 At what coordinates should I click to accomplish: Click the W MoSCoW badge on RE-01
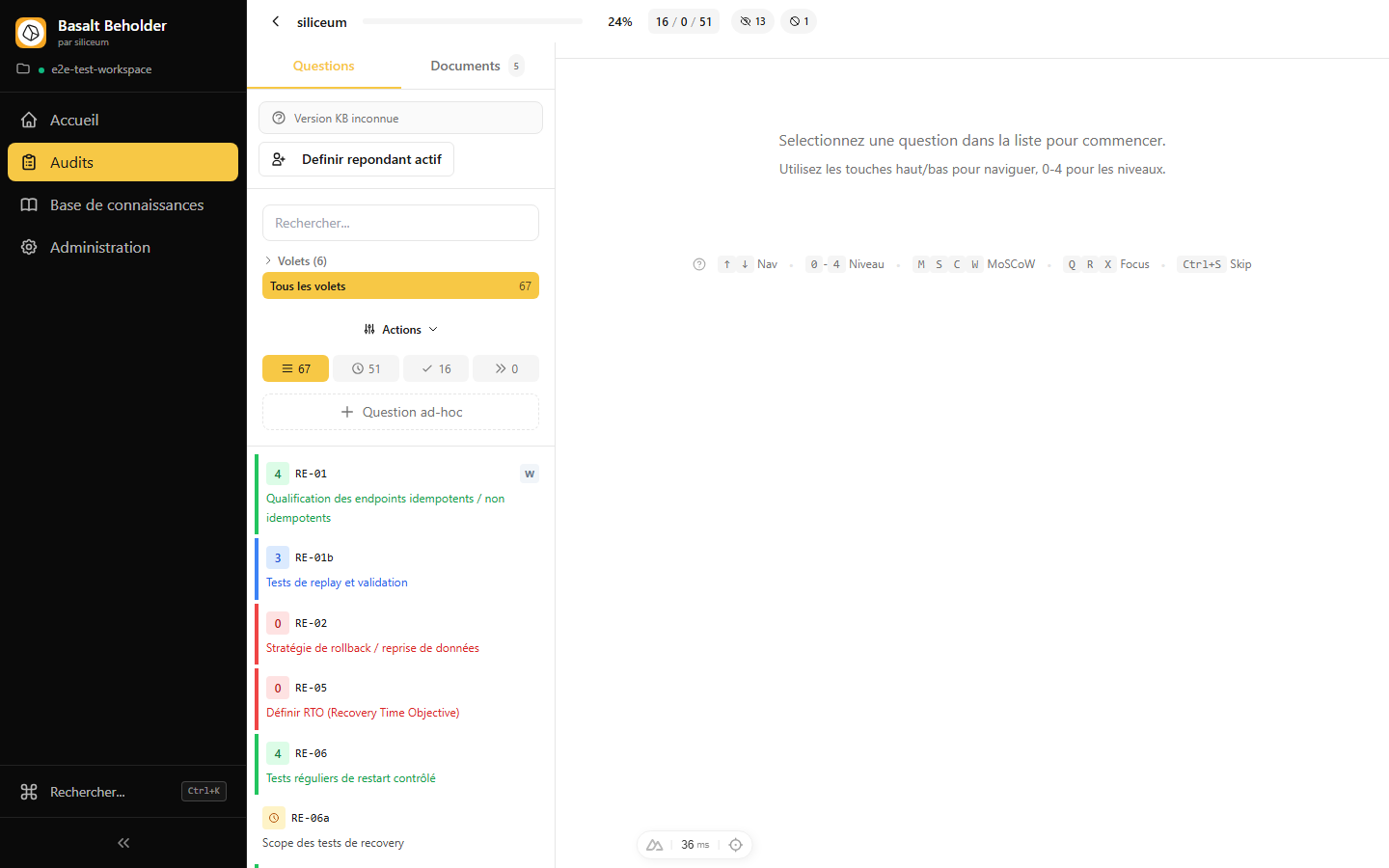pos(530,474)
